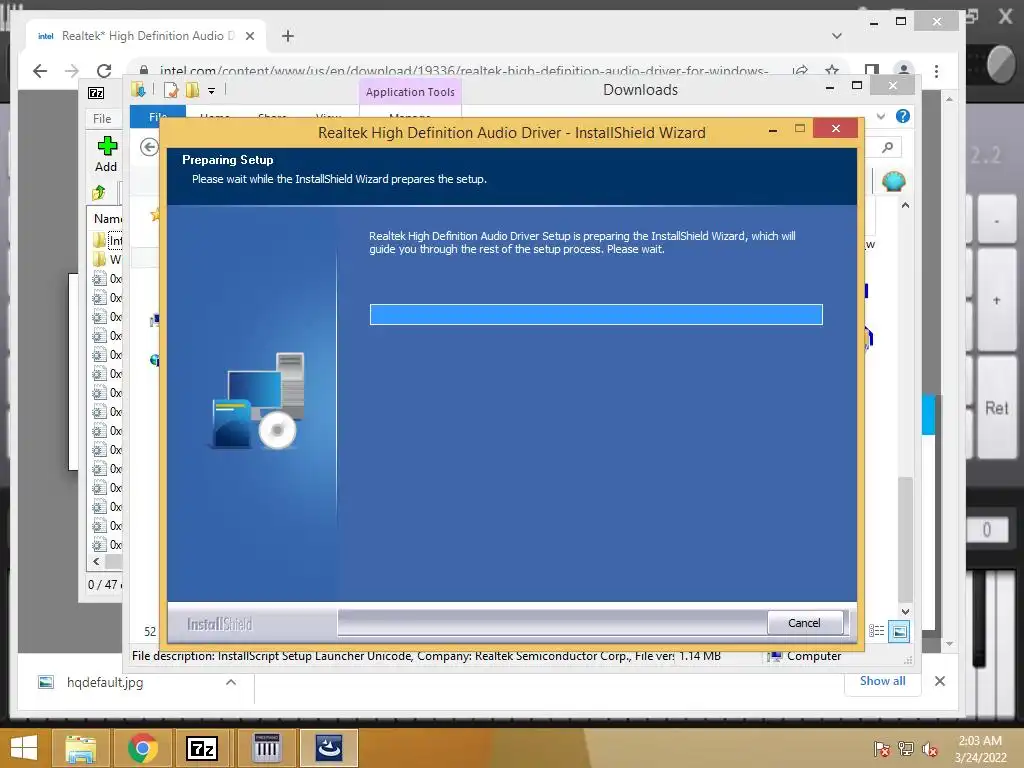Open Action Center flag in system tray

click(x=881, y=749)
